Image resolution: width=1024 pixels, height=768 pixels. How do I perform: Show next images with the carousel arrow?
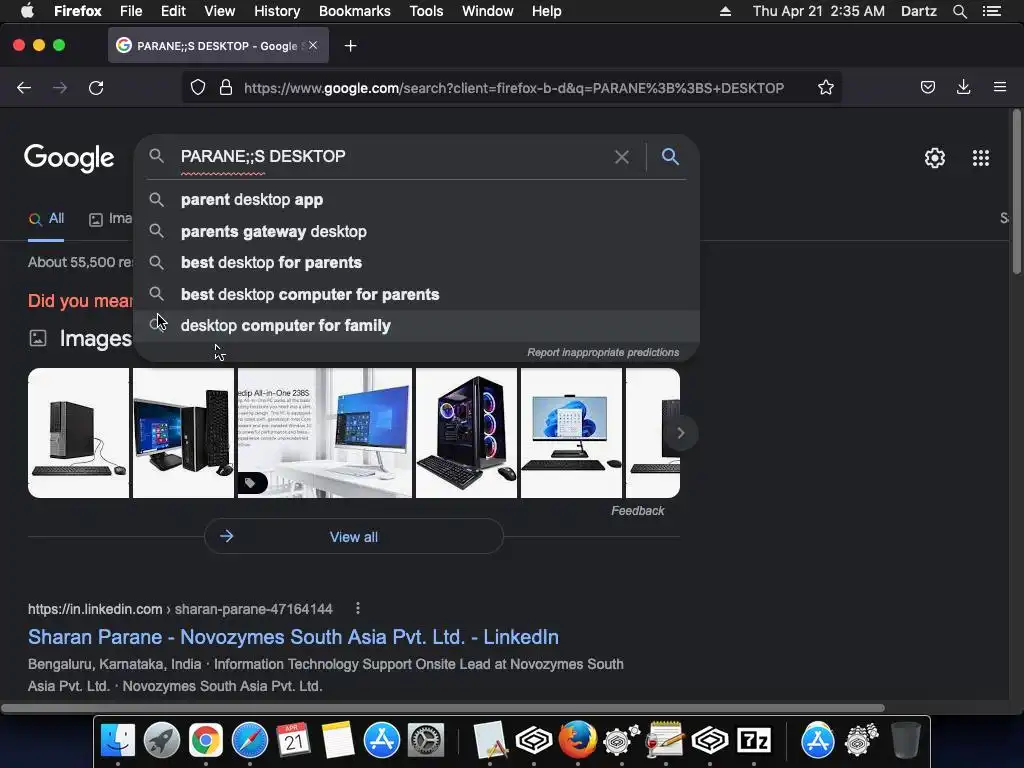point(680,433)
